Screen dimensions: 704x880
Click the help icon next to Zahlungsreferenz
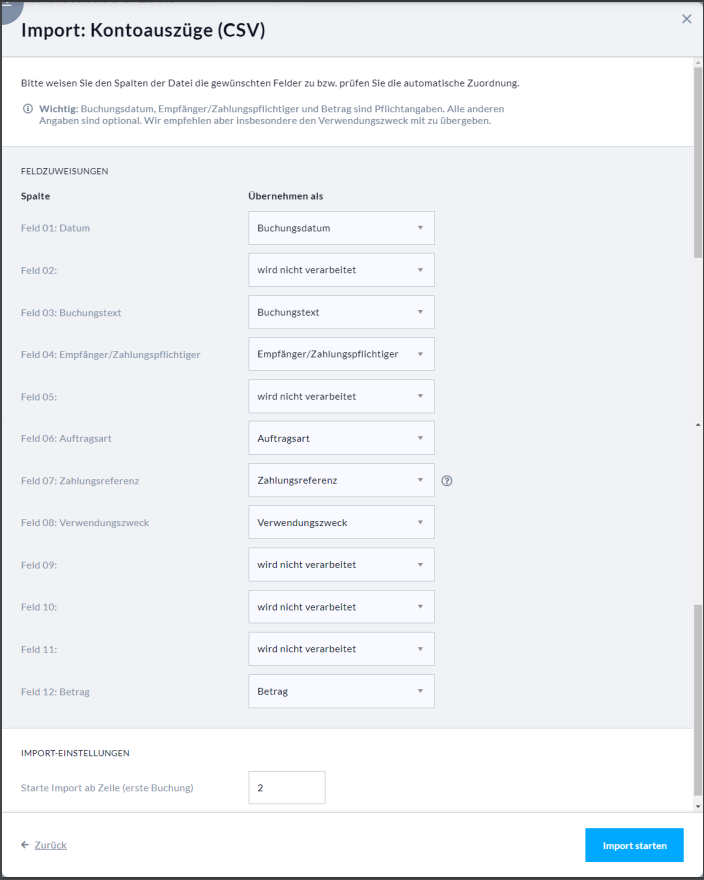click(447, 481)
